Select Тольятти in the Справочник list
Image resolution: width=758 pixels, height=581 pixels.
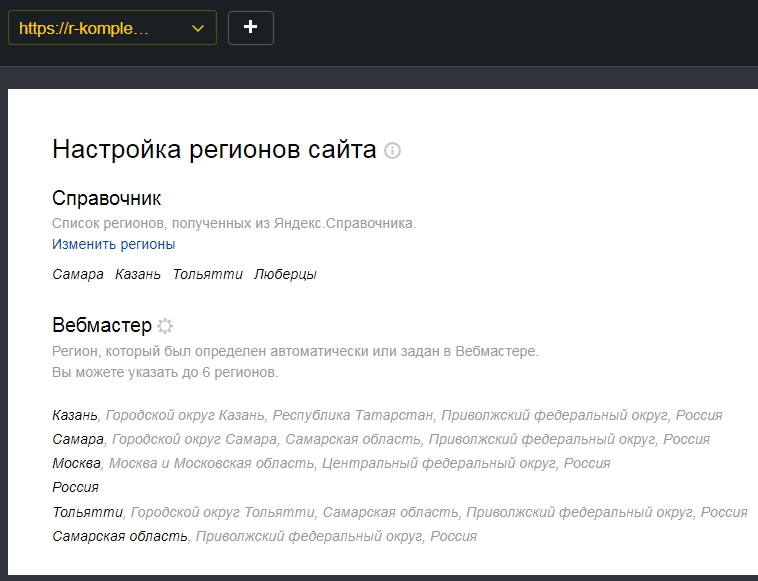(207, 274)
